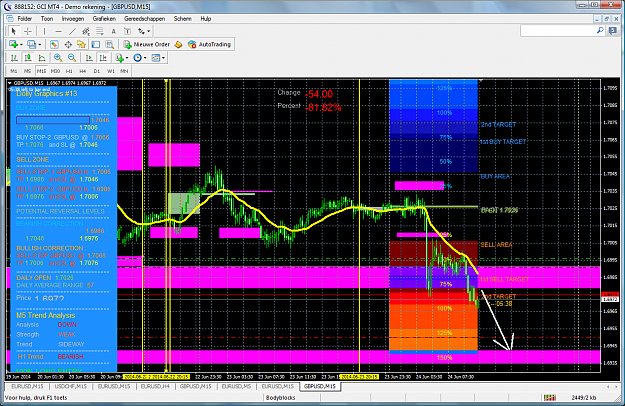Click the Nieuwe Order button
The image size is (625, 406).
tap(147, 44)
